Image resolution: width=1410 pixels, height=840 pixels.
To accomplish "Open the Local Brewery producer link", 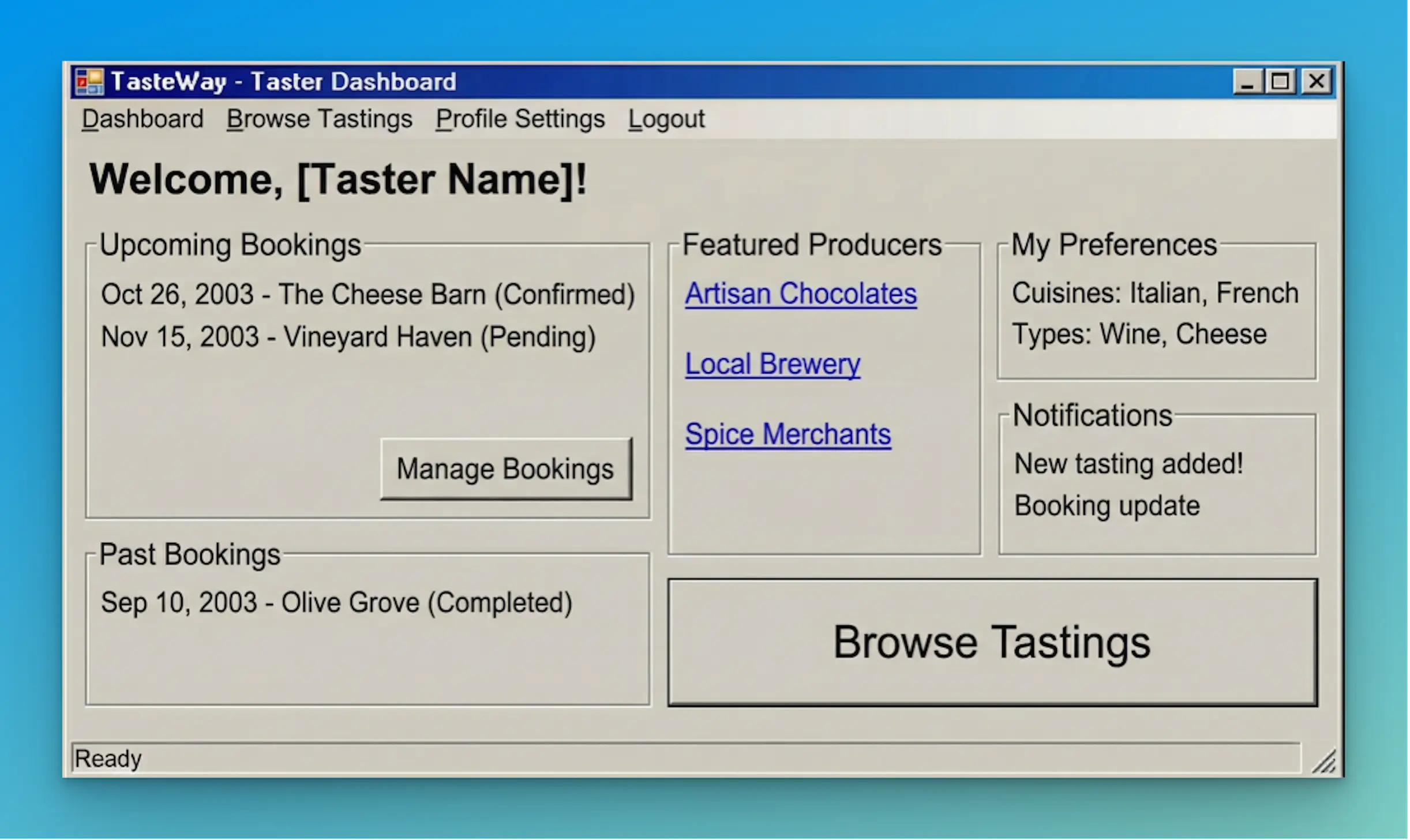I will 772,363.
